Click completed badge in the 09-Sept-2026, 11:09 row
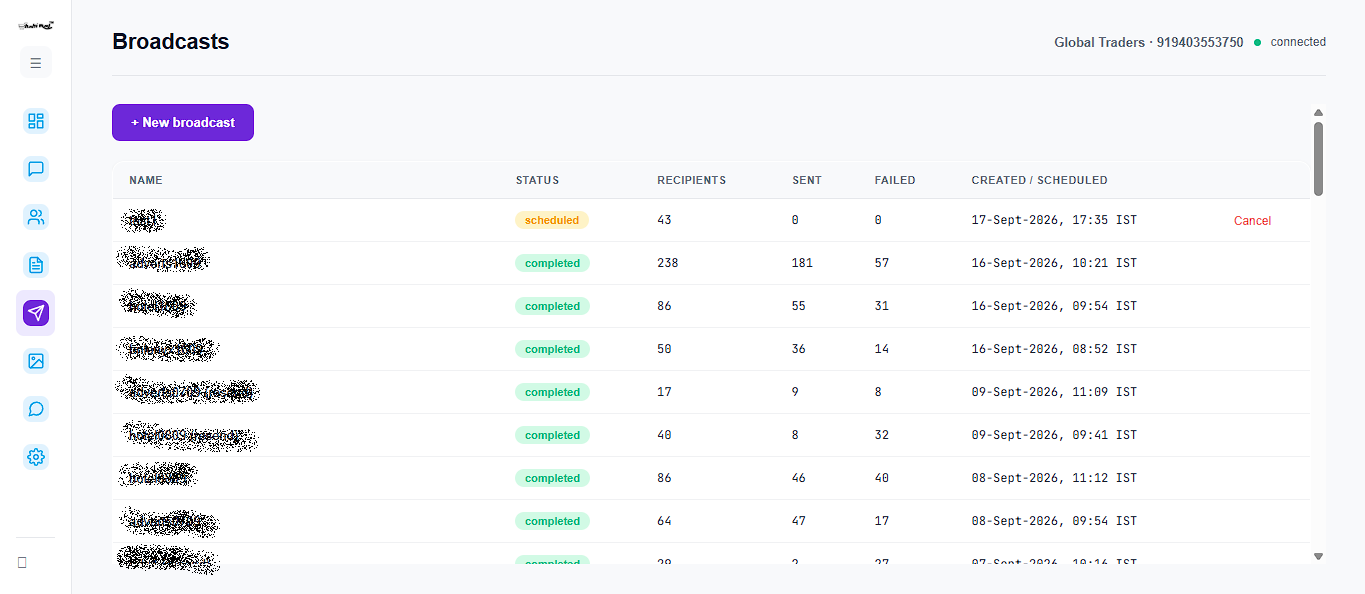Screen dimensions: 1365x594 pos(552,392)
